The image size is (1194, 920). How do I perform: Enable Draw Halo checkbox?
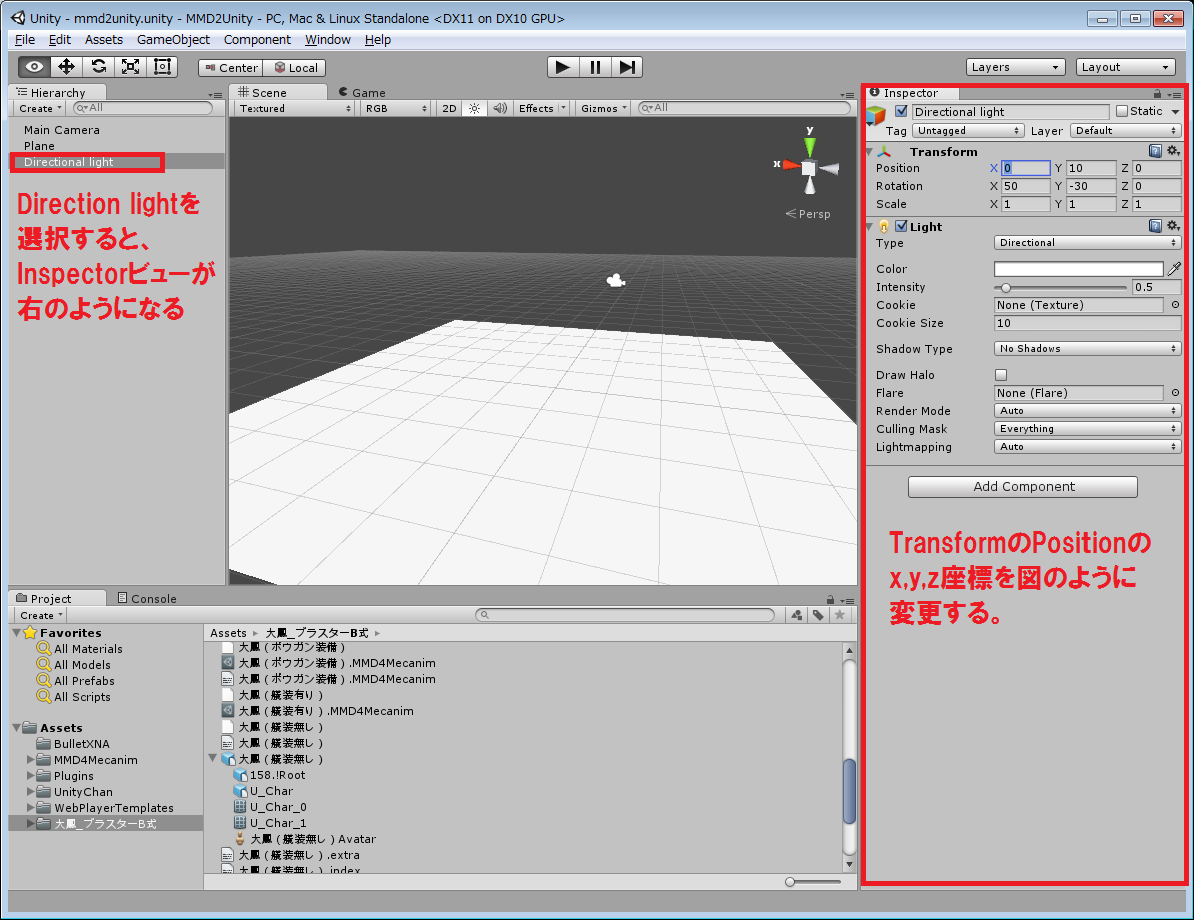[1001, 375]
